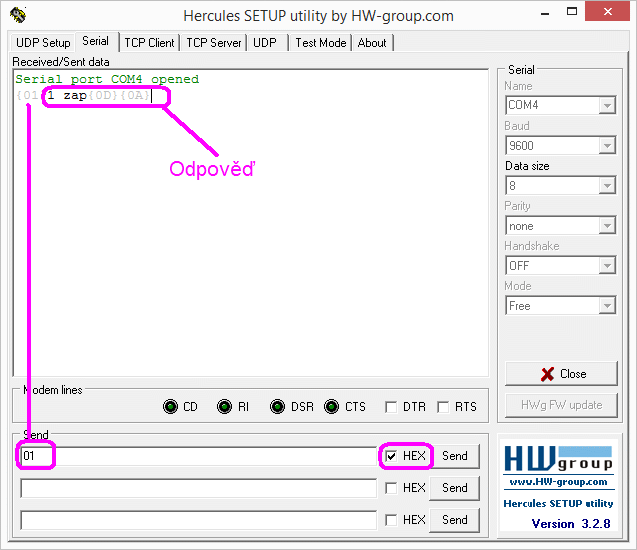Click the Hercules SETUP utility label under logo
Viewport: 637px width, 550px height.
coord(558,504)
